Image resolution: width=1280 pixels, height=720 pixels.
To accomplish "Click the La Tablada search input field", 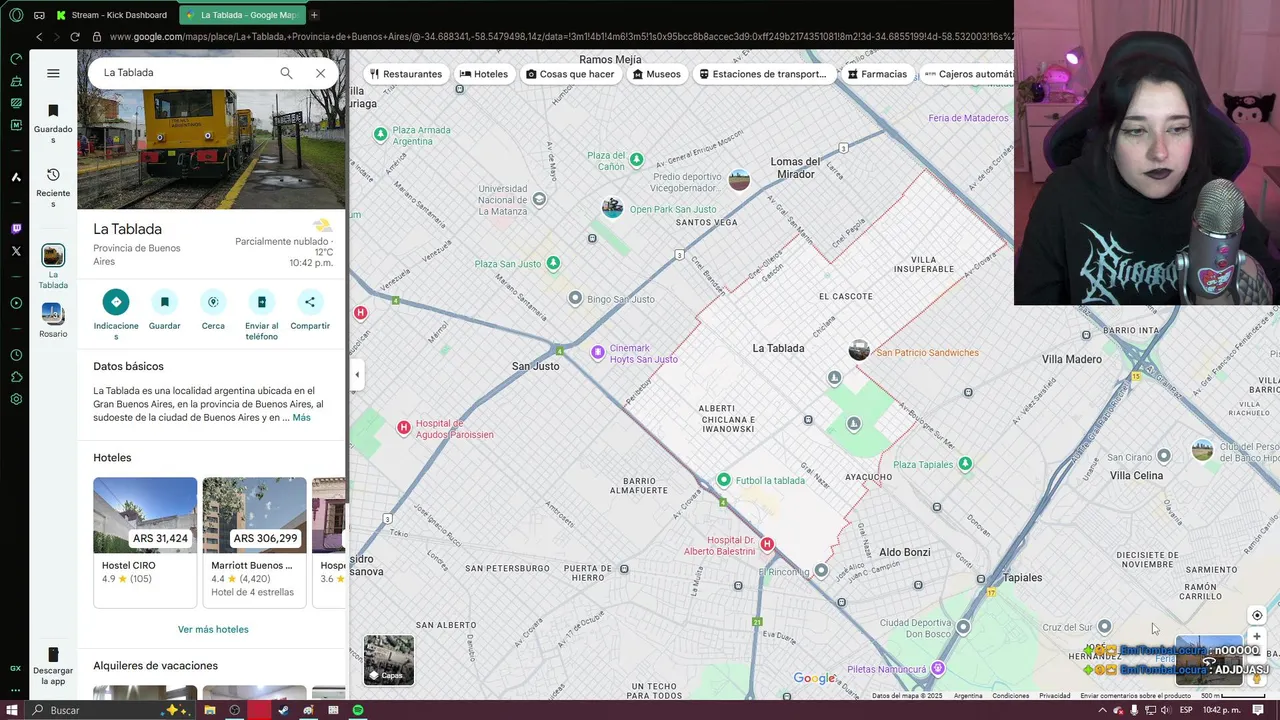I will (185, 73).
